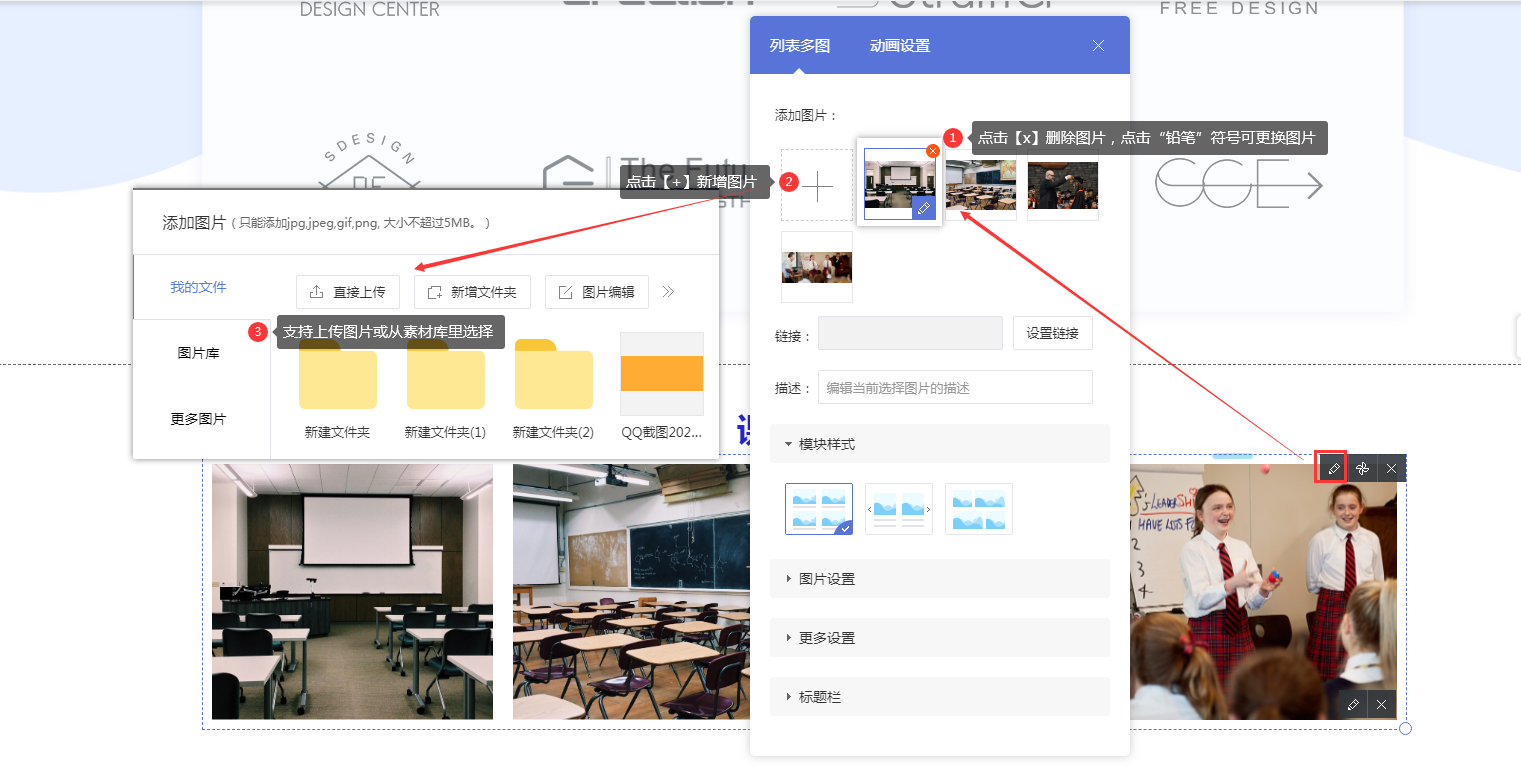The width and height of the screenshot is (1521, 776).
Task: Click the classroom desks image in page
Action: click(630, 591)
